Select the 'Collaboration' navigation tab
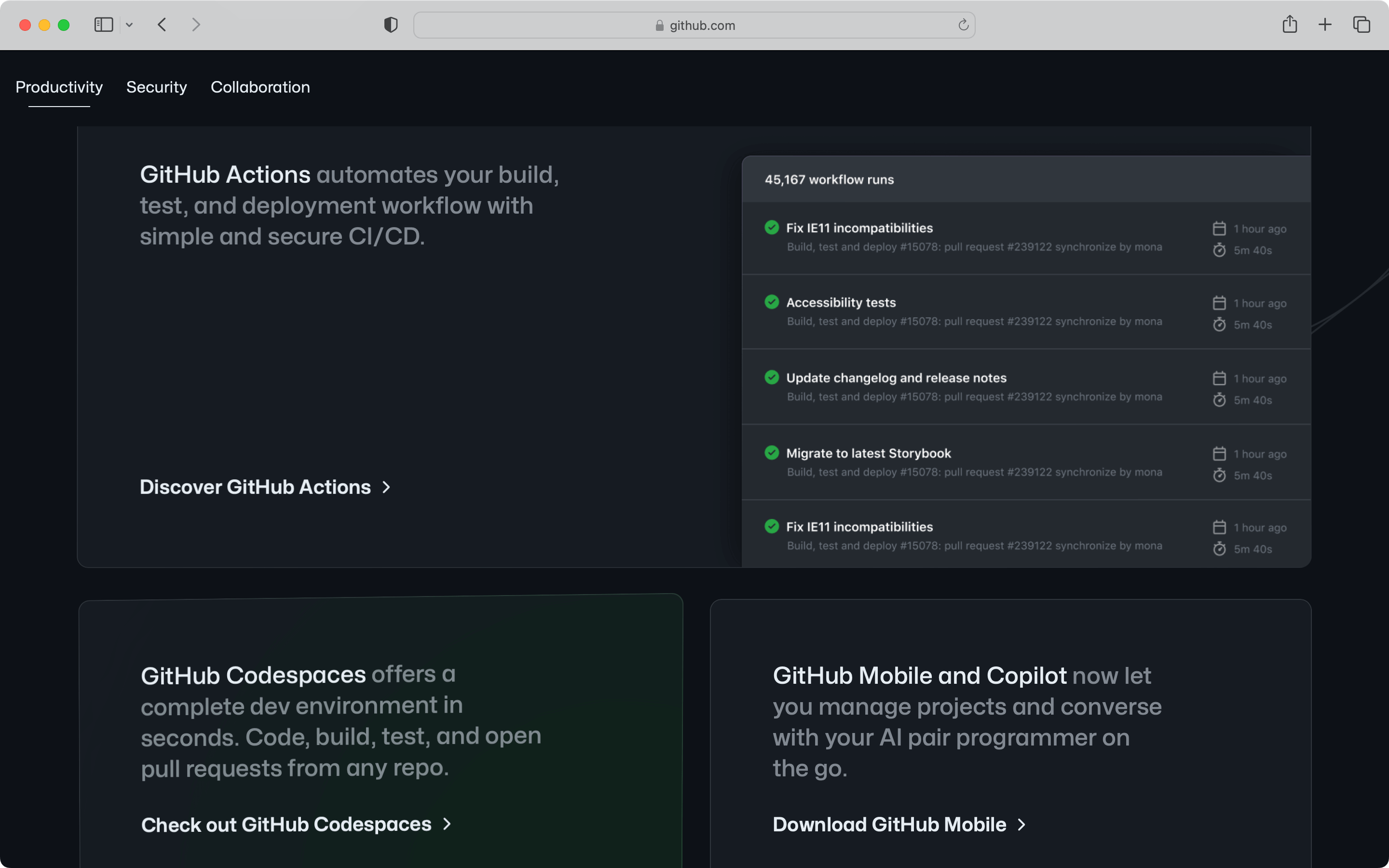 click(260, 88)
